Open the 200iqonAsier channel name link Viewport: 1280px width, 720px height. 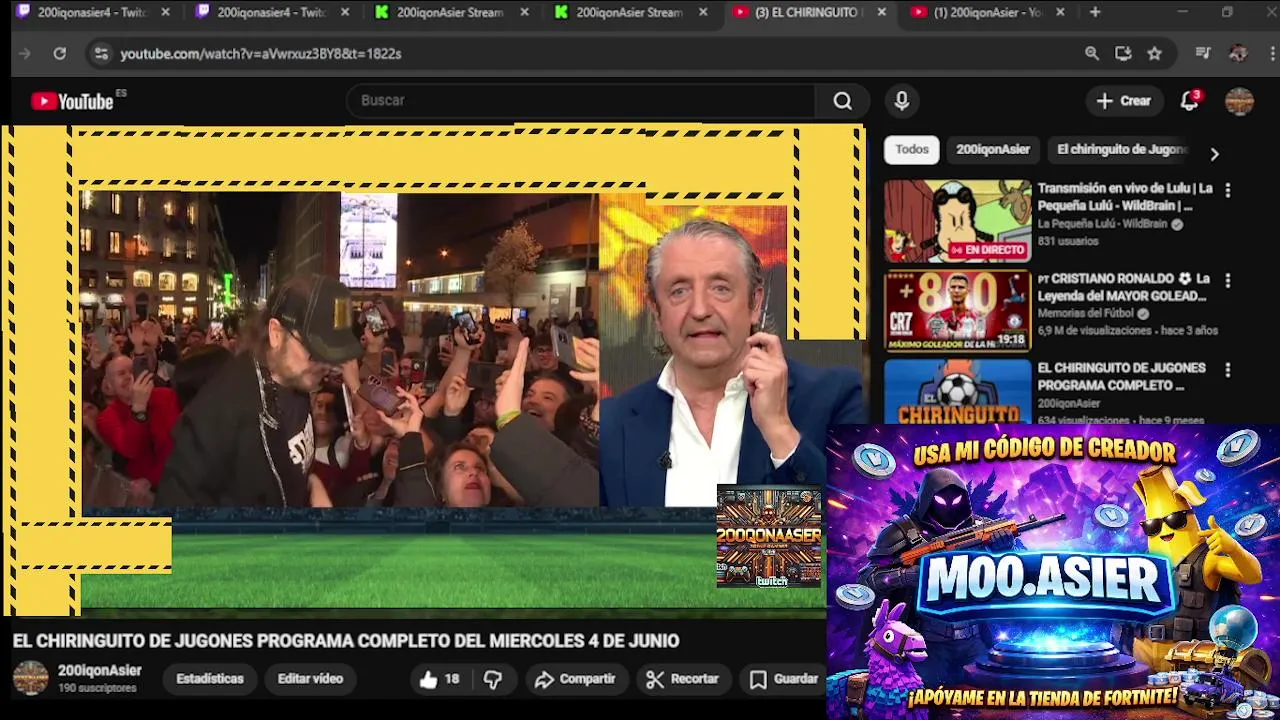coord(99,671)
